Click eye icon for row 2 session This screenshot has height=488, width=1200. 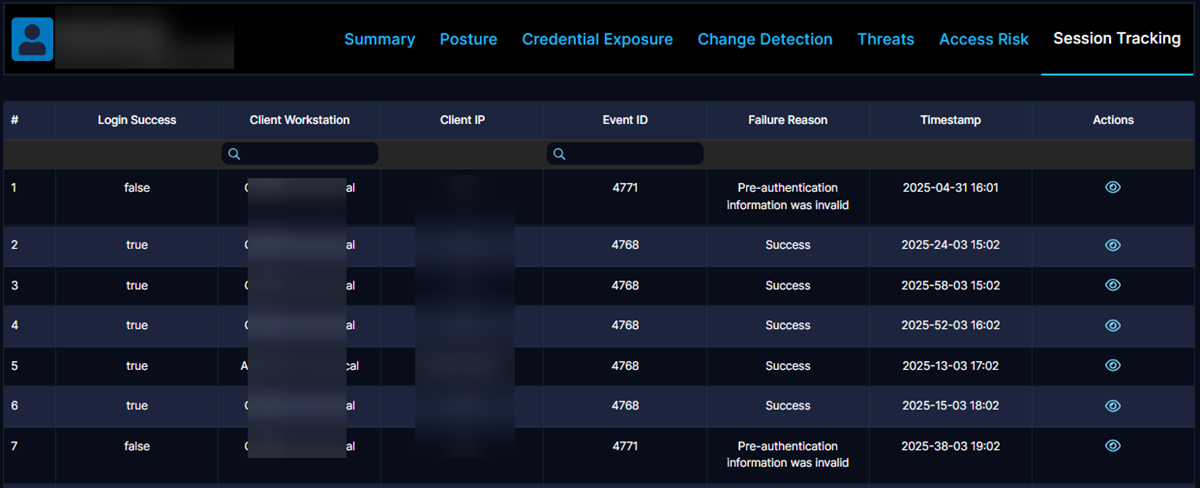[1112, 245]
